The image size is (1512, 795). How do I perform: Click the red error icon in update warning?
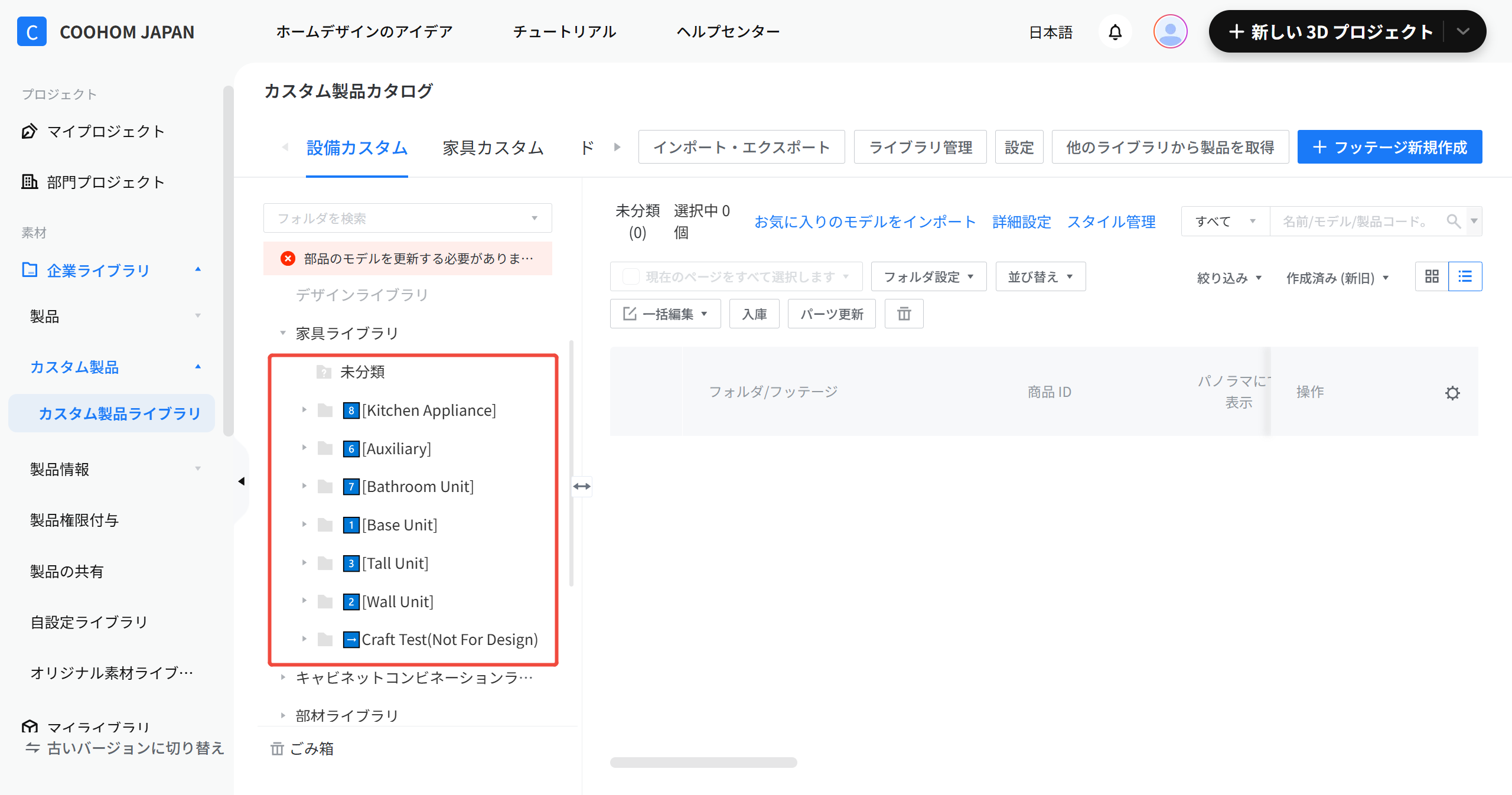(x=288, y=258)
